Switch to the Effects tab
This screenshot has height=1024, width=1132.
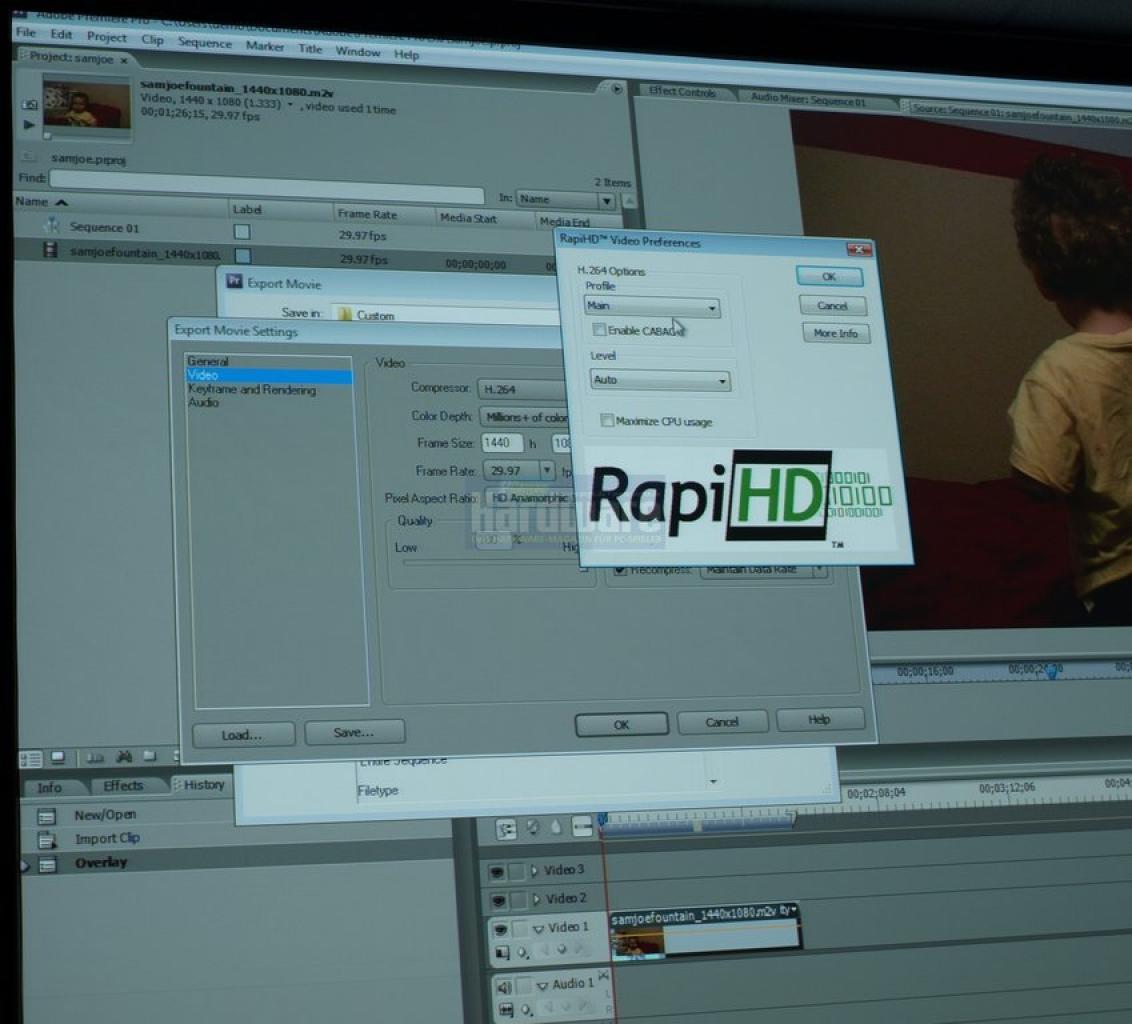[x=123, y=786]
